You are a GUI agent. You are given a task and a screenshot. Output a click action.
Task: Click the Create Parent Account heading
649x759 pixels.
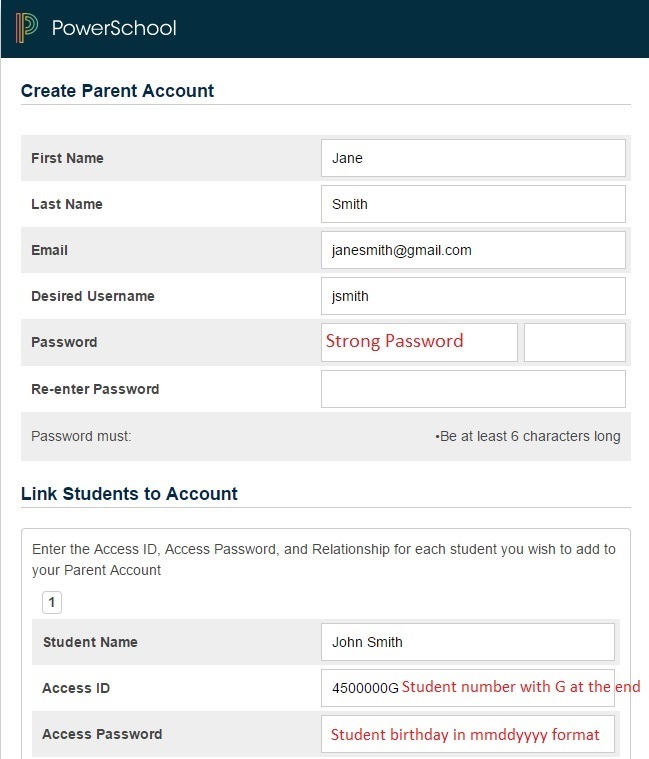(x=118, y=91)
